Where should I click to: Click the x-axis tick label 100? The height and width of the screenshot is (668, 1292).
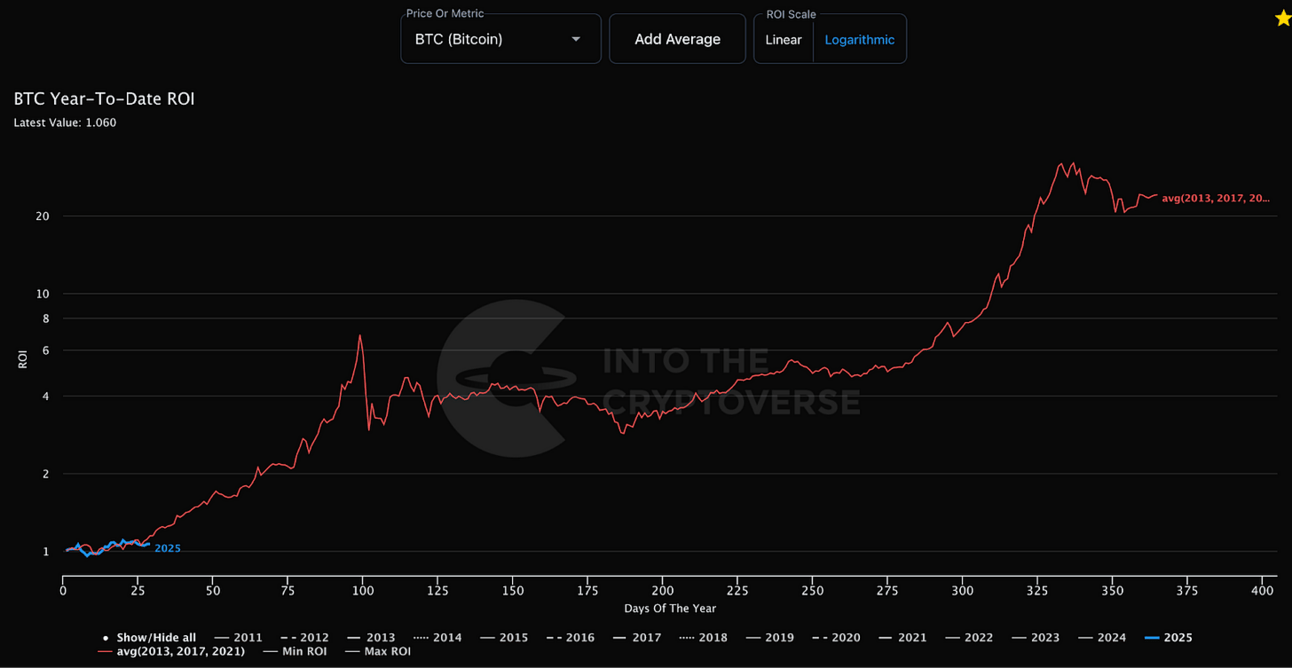point(362,591)
